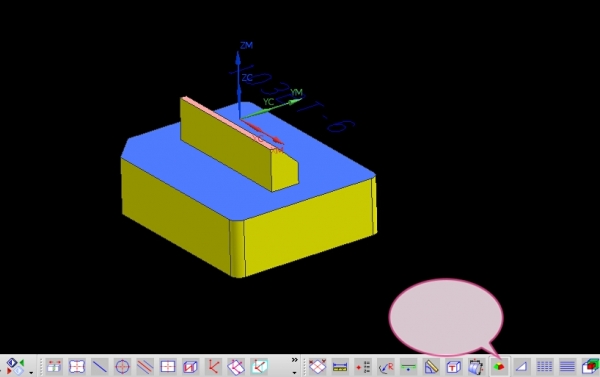The width and height of the screenshot is (600, 377).
Task: Open the toolbar options arrow below the chevron
Action: [x=294, y=372]
